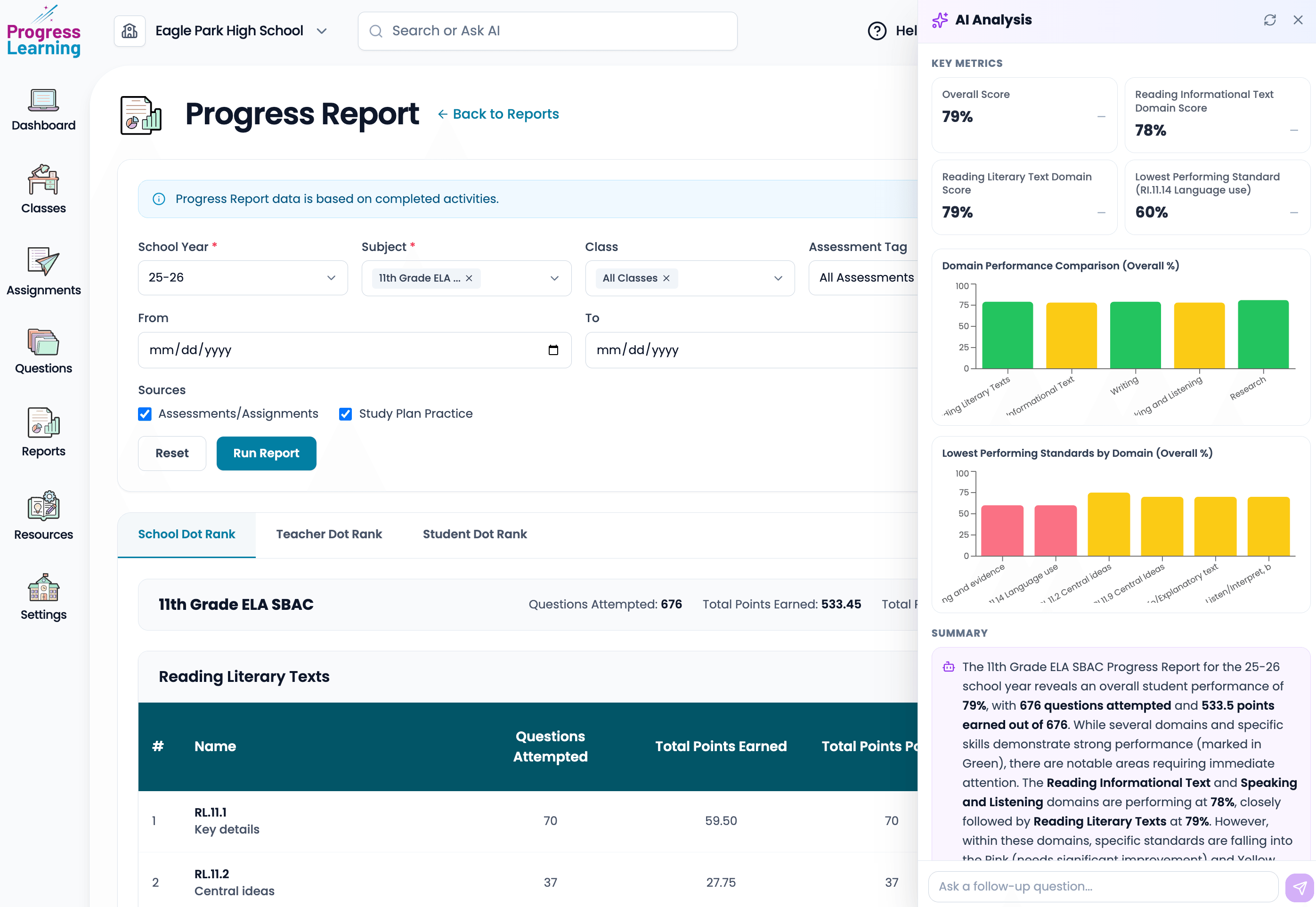Refresh the AI Analysis panel
Viewport: 1316px width, 907px height.
[1270, 19]
